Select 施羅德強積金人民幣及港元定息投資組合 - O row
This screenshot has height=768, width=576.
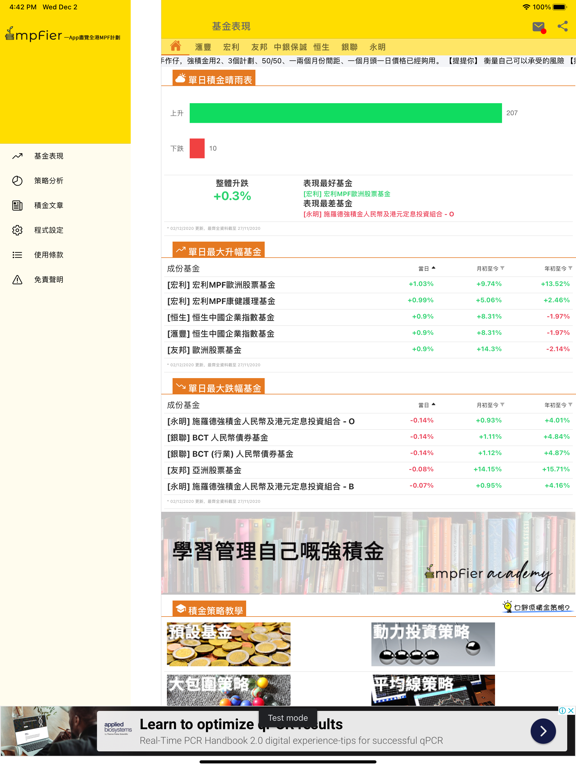369,421
